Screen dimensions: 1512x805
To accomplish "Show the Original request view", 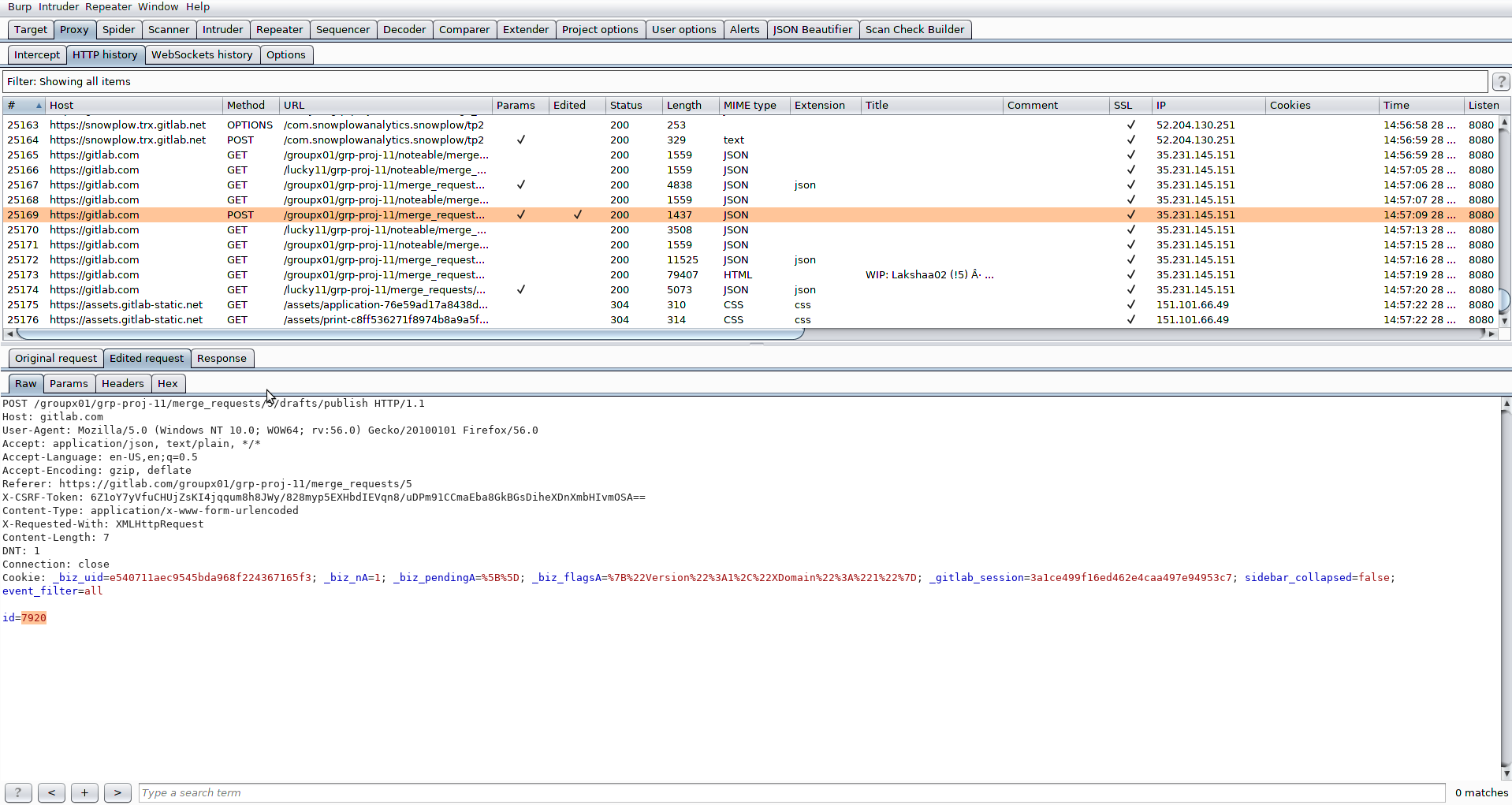I will click(x=56, y=359).
